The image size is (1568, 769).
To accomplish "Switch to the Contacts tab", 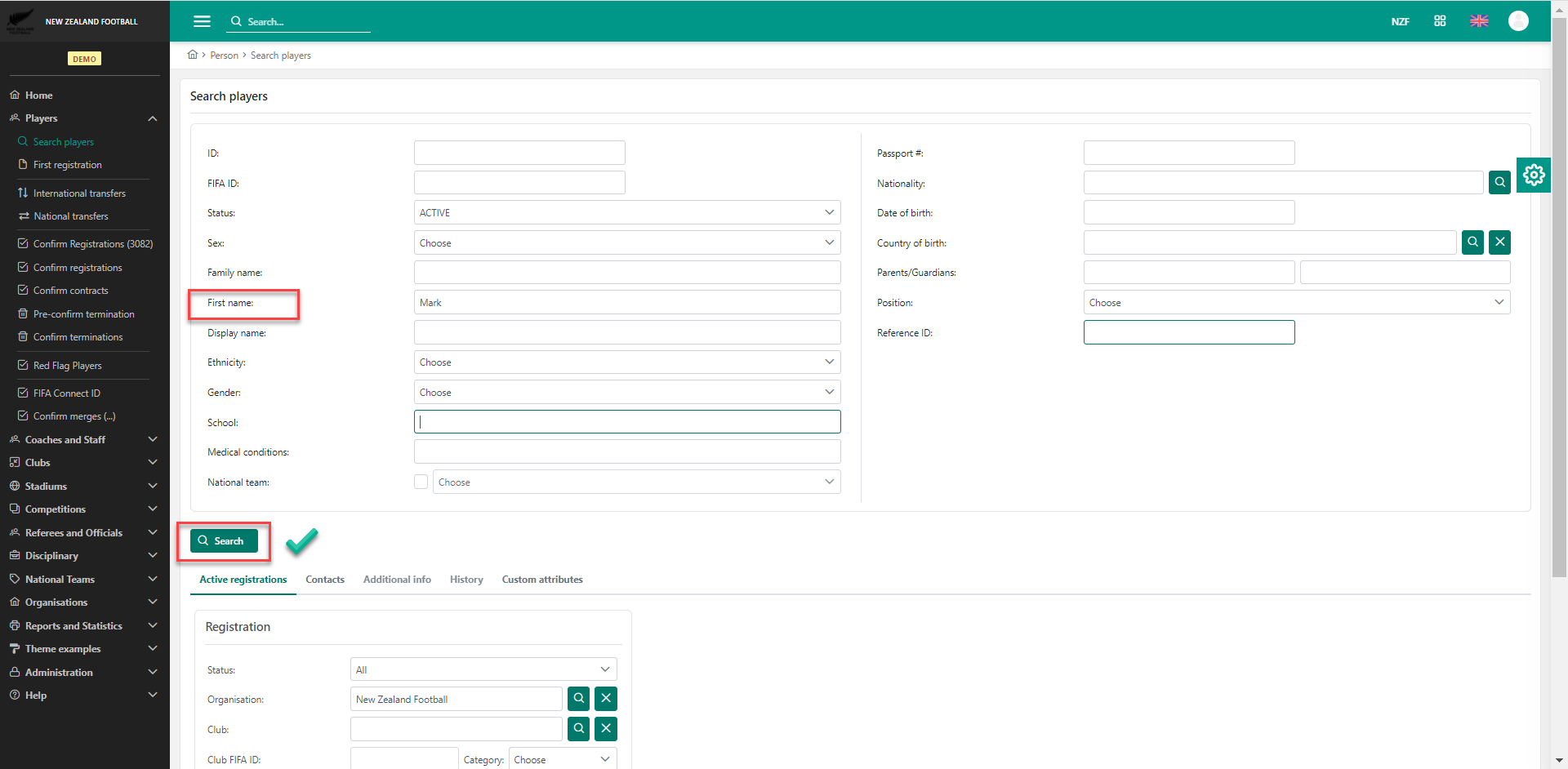I will (325, 580).
